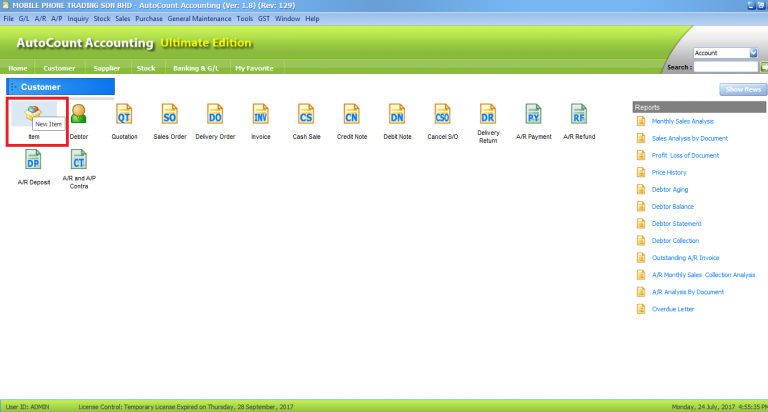Open the A/R Deposit (DP) icon
This screenshot has height=412, width=768.
(33, 160)
